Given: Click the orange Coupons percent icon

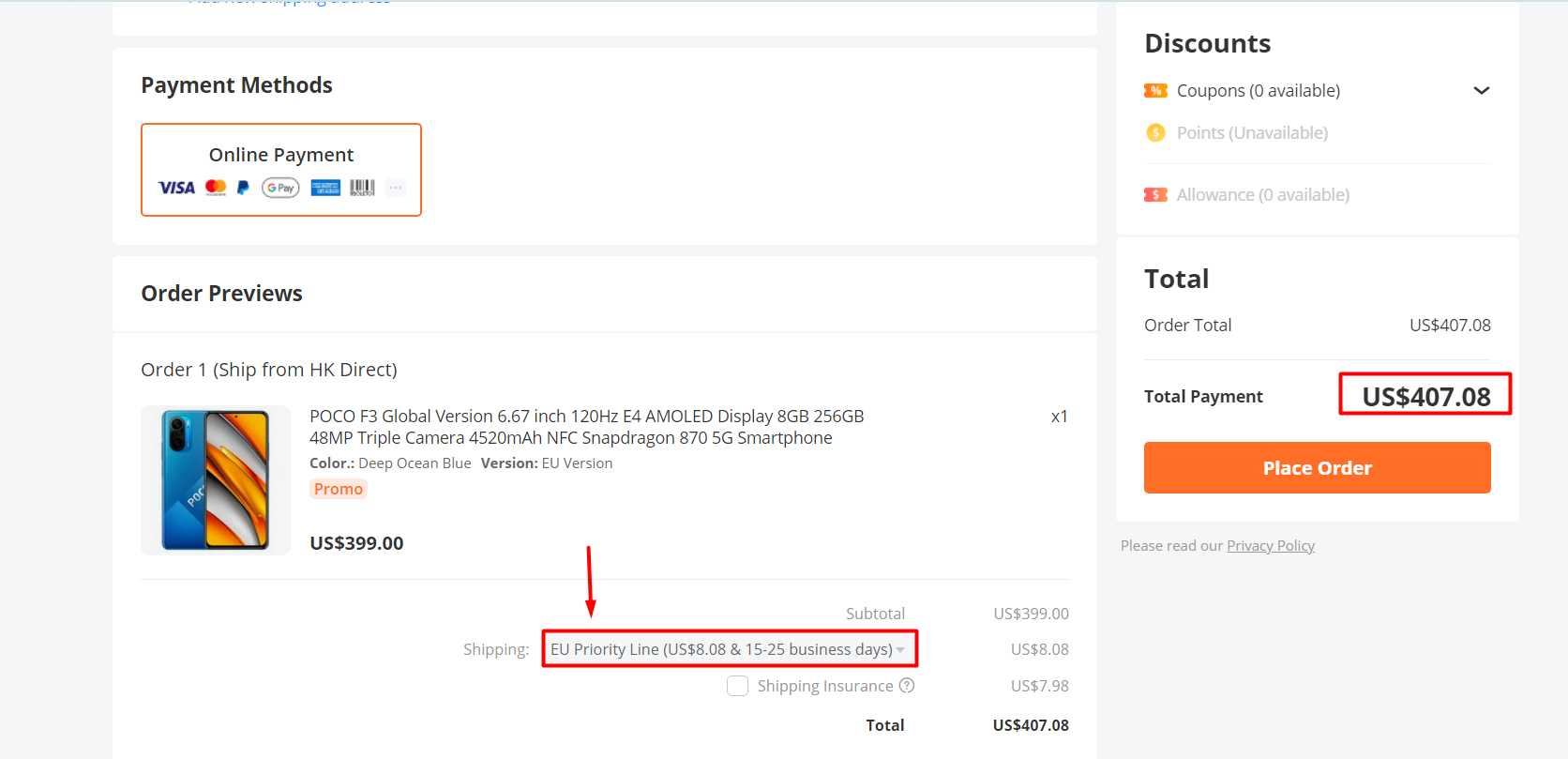Looking at the screenshot, I should point(1155,91).
